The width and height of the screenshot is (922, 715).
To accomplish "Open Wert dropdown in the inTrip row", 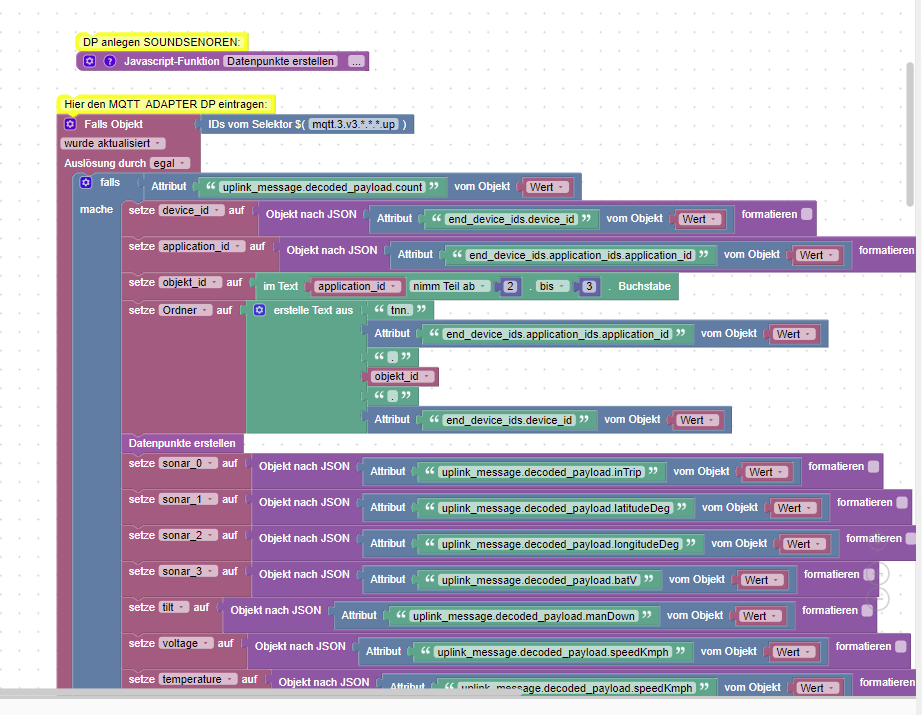I will pos(766,472).
